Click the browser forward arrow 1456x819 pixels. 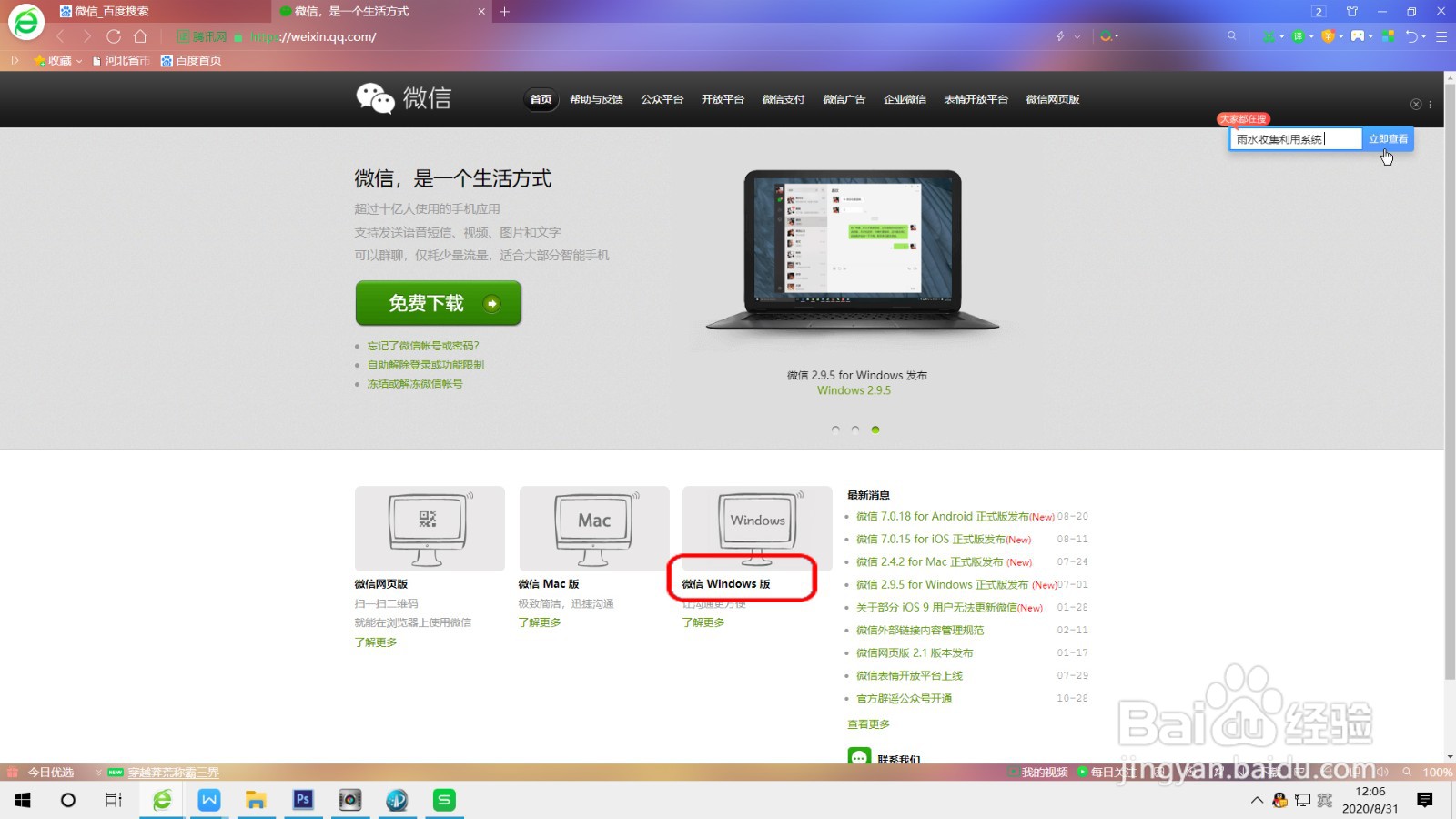point(86,36)
